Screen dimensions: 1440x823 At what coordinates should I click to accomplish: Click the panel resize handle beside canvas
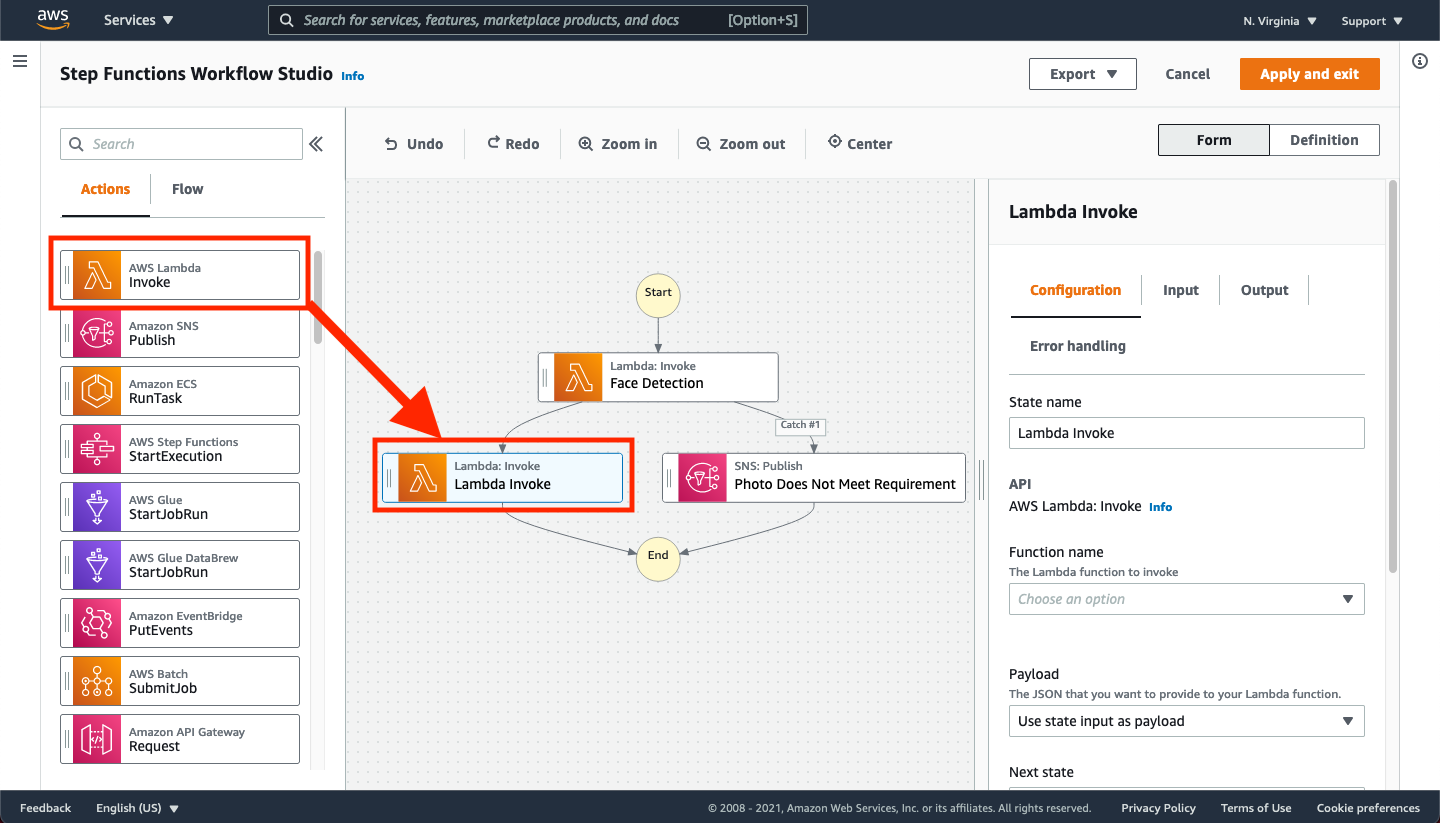click(x=981, y=478)
